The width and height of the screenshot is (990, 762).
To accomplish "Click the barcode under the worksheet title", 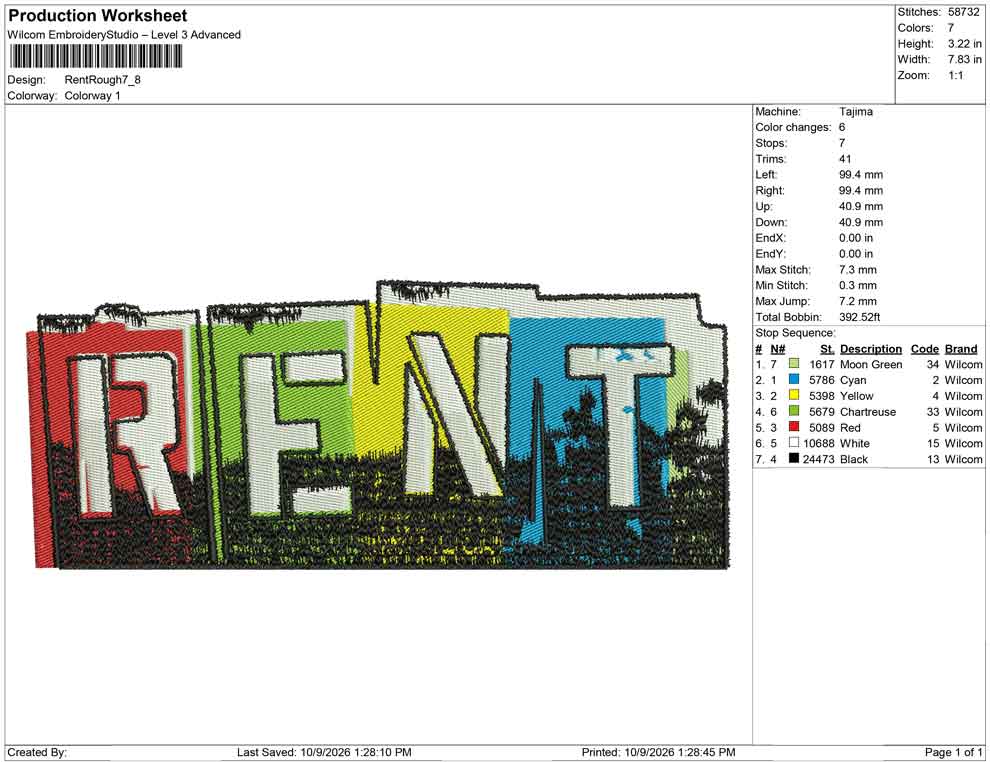I will pos(96,57).
